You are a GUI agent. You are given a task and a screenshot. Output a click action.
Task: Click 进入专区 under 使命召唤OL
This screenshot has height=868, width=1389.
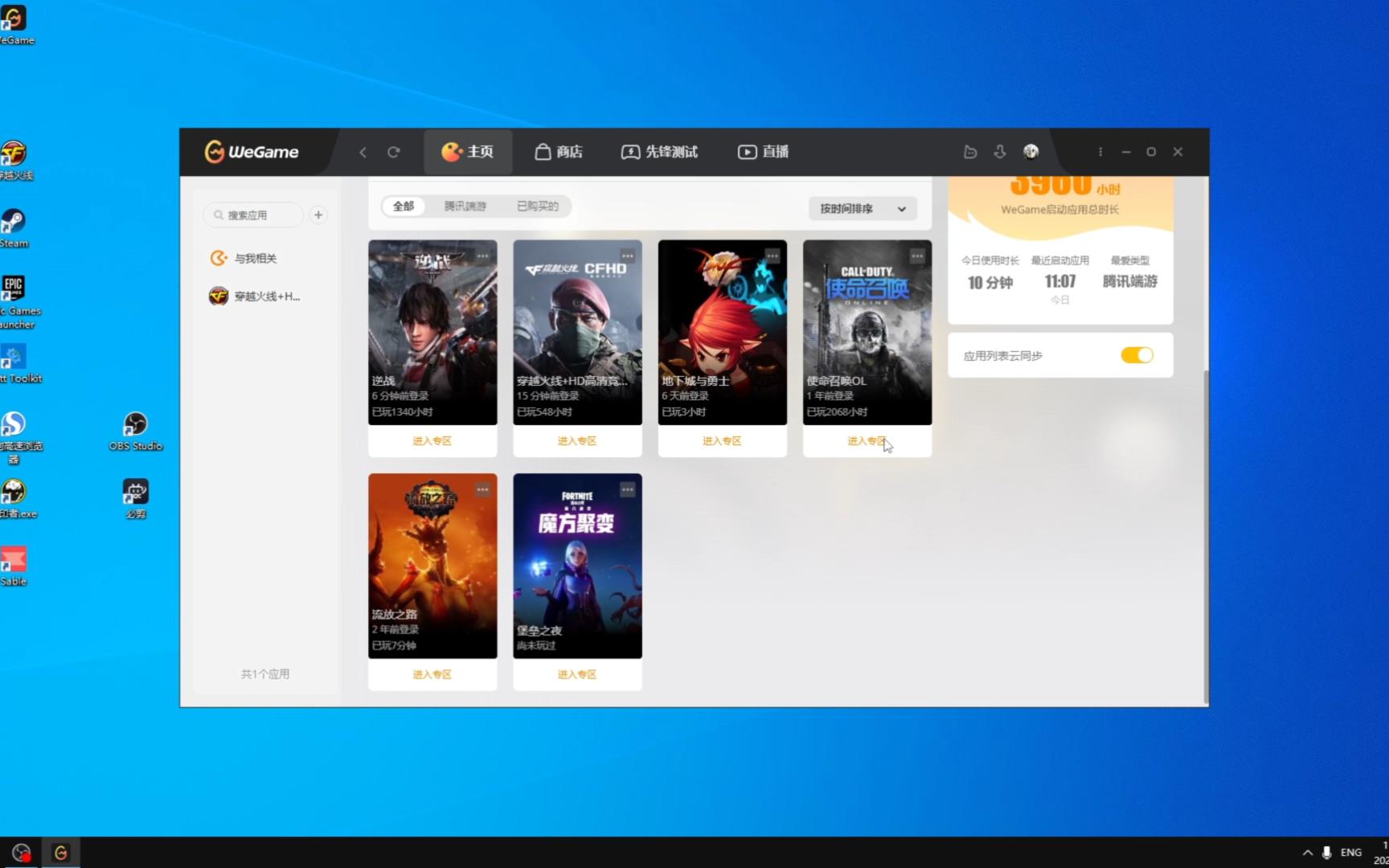pyautogui.click(x=867, y=441)
